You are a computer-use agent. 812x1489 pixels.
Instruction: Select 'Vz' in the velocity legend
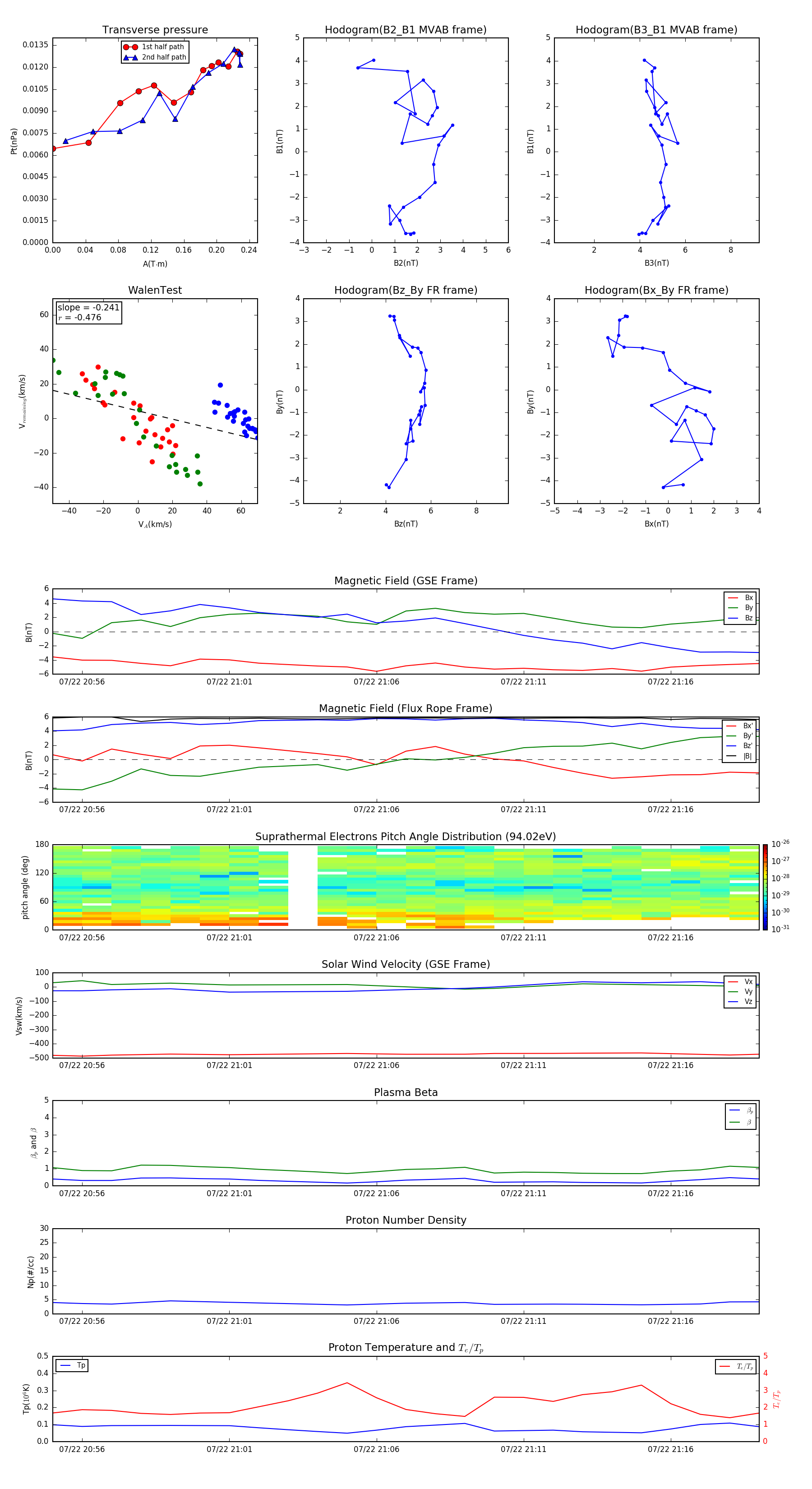tap(740, 1002)
